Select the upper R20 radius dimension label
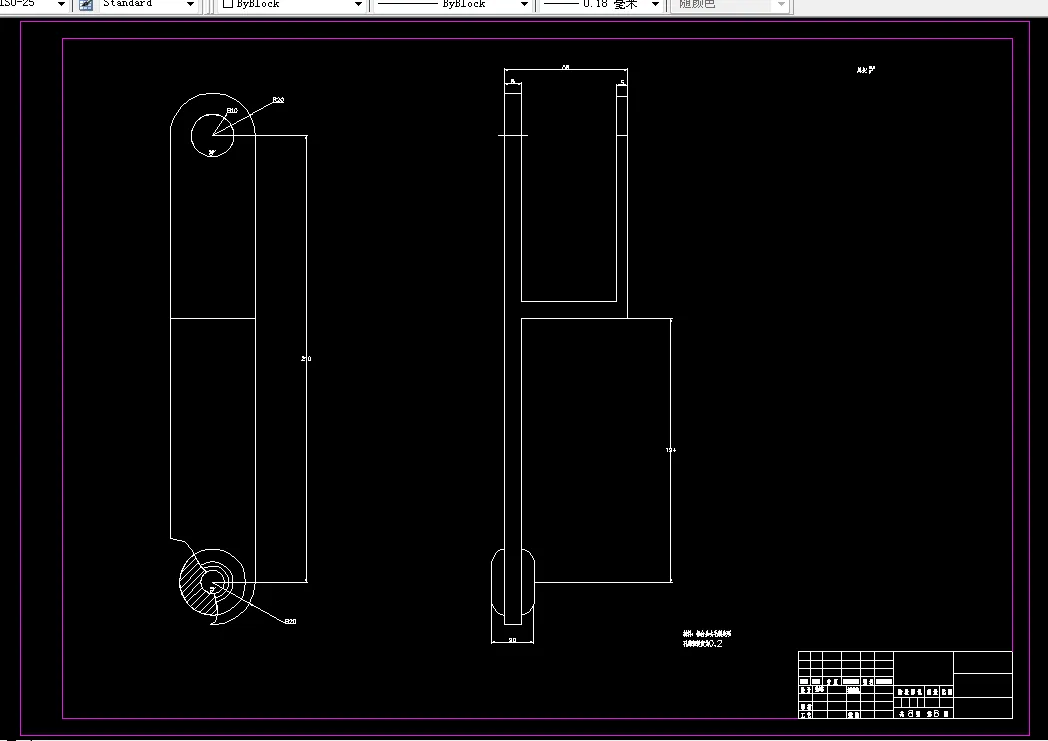 point(278,100)
